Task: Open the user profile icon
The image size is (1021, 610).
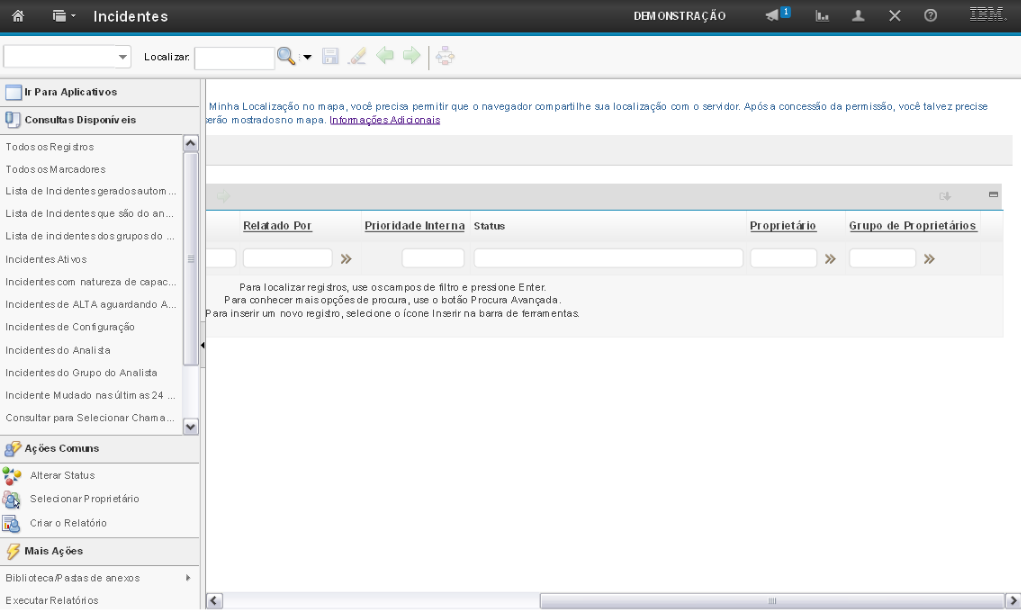Action: click(859, 16)
